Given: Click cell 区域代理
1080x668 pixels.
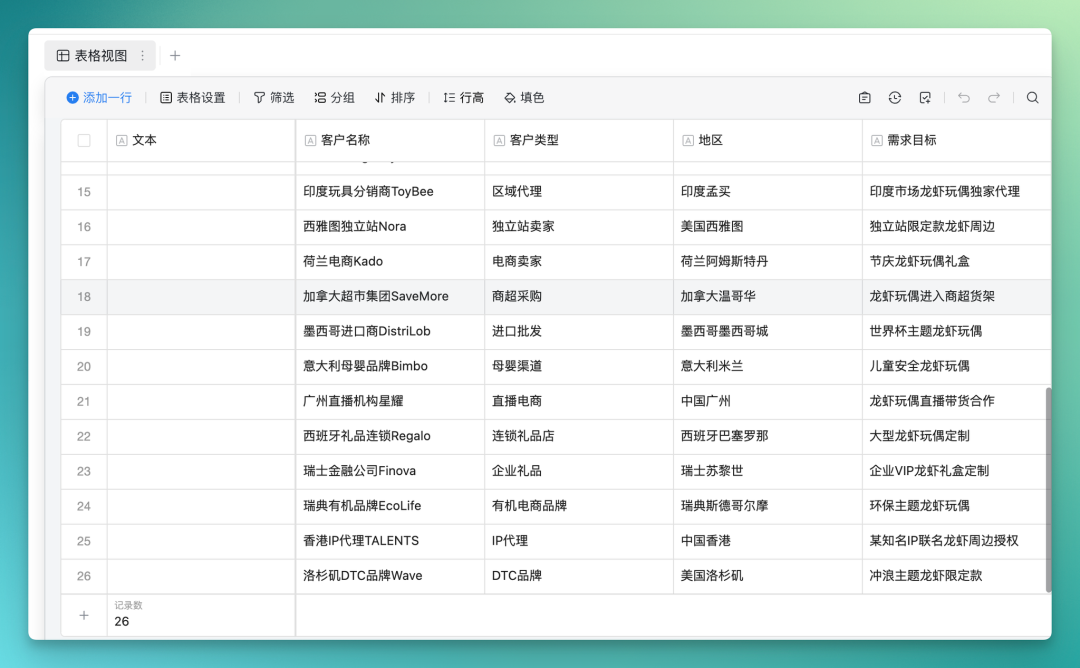Looking at the screenshot, I should (x=579, y=192).
